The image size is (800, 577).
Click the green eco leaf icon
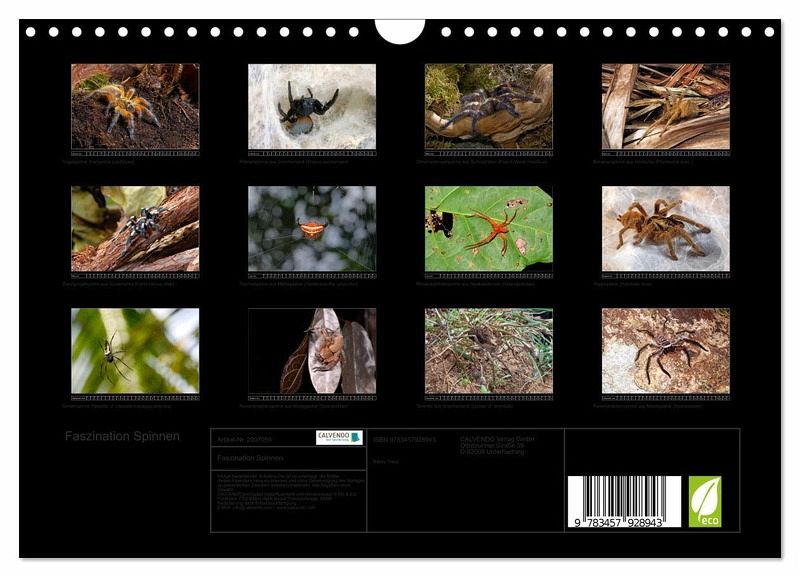(704, 501)
